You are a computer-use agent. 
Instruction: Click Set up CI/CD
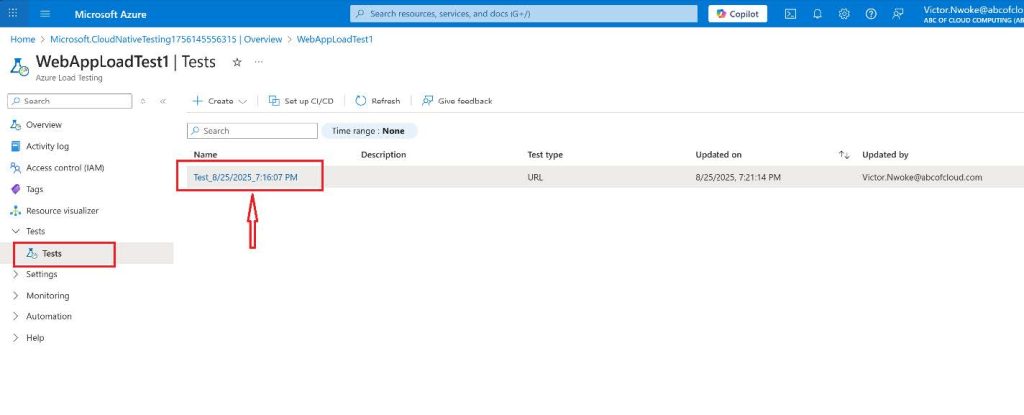click(x=301, y=101)
